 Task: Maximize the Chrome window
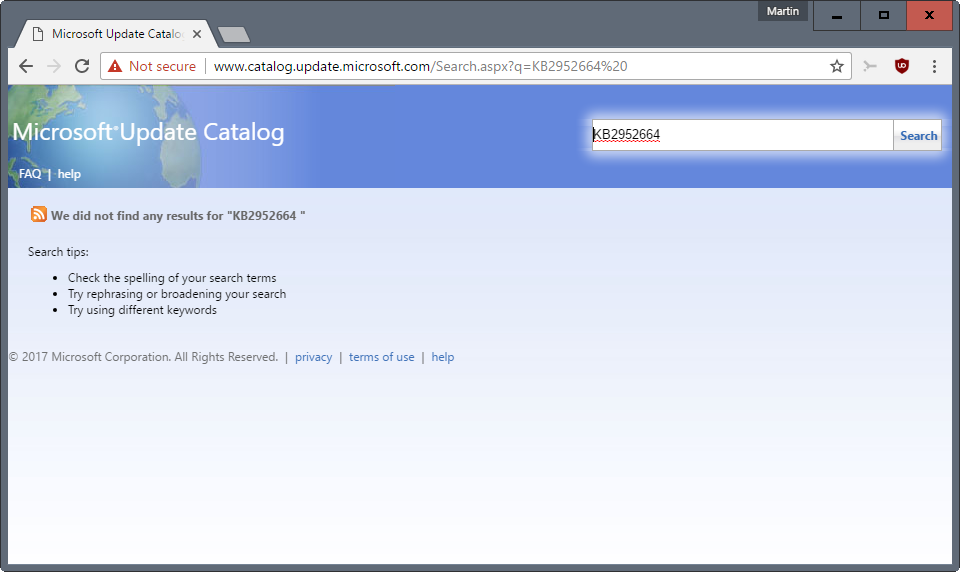pyautogui.click(x=883, y=15)
